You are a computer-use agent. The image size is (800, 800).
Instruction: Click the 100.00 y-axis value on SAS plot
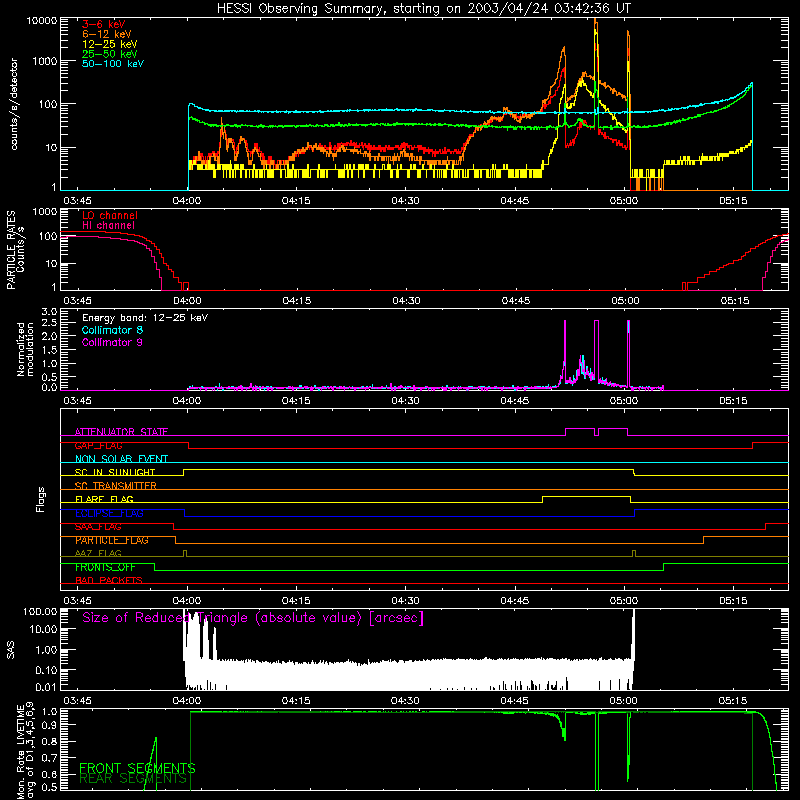point(40,612)
